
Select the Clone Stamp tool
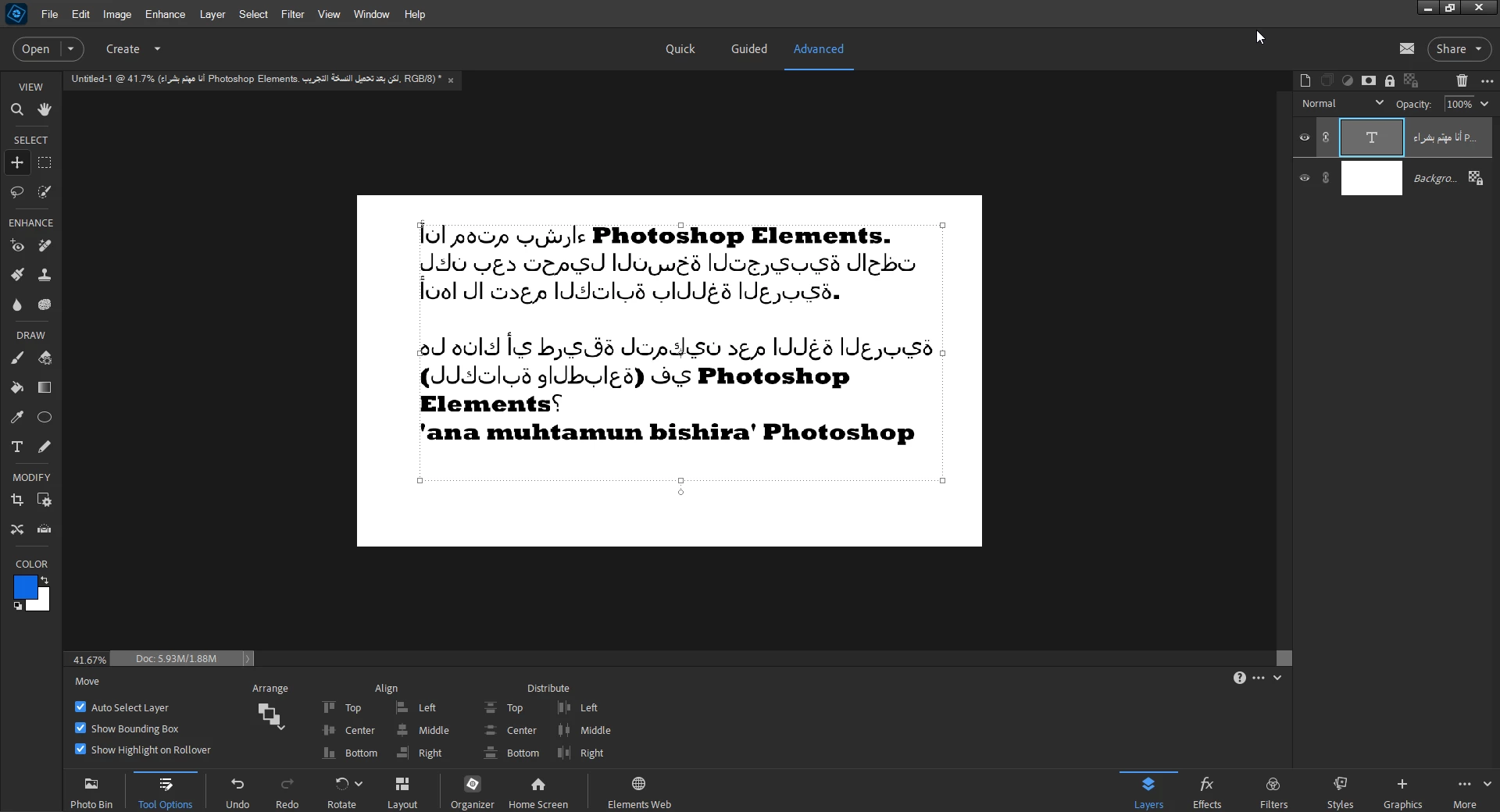point(45,275)
